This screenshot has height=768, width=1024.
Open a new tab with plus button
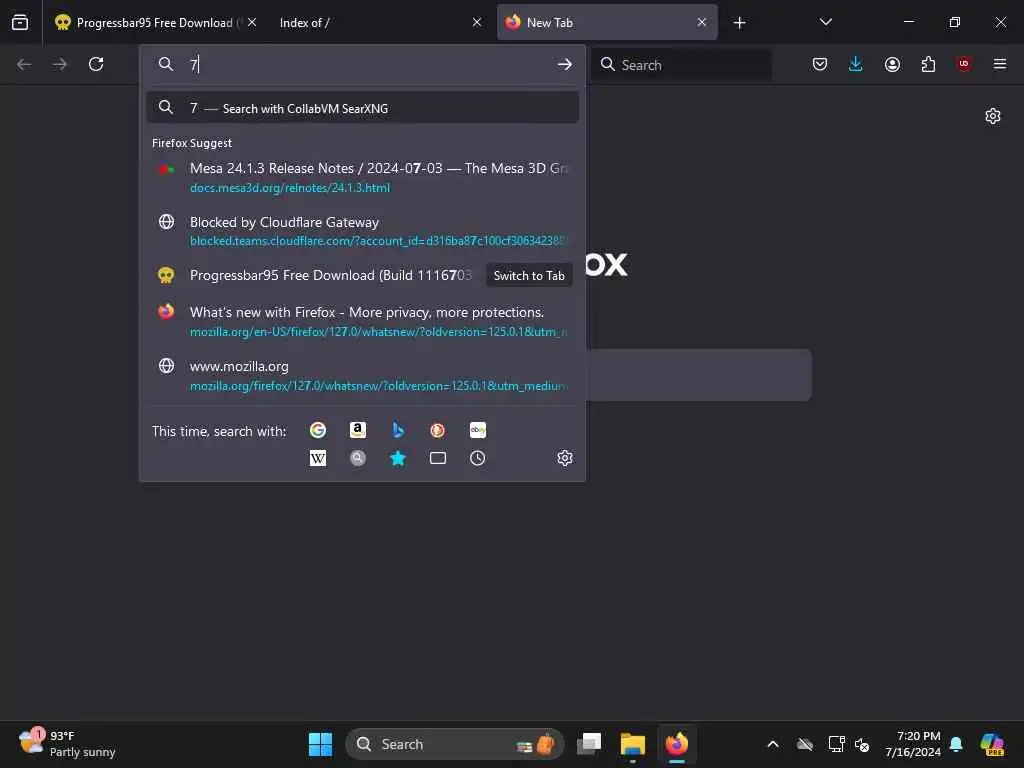point(739,23)
